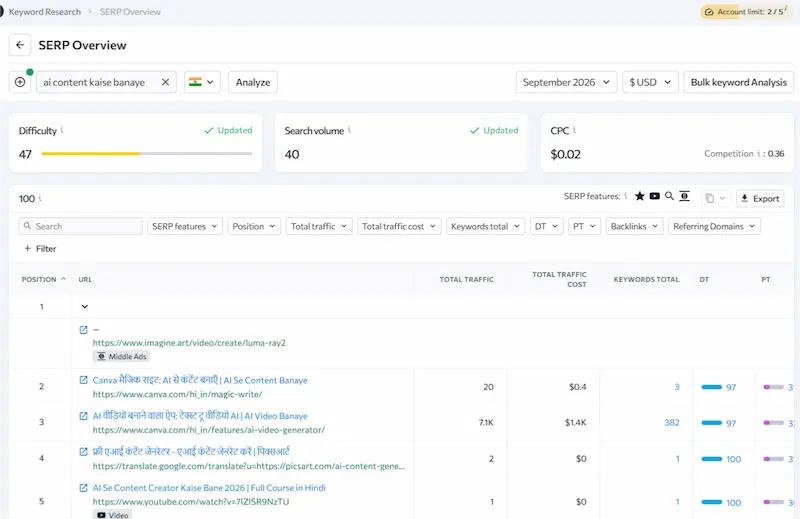The image size is (800, 519).
Task: Open the India flag country selector
Action: point(202,82)
